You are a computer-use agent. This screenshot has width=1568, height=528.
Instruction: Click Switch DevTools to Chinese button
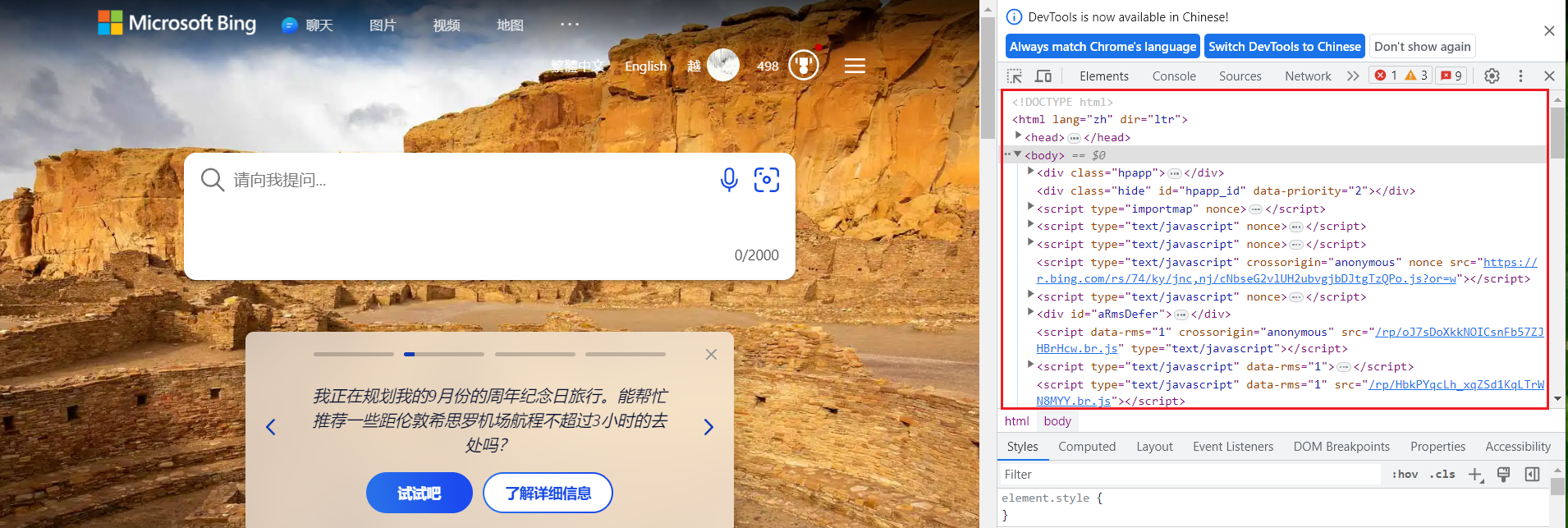[x=1285, y=46]
